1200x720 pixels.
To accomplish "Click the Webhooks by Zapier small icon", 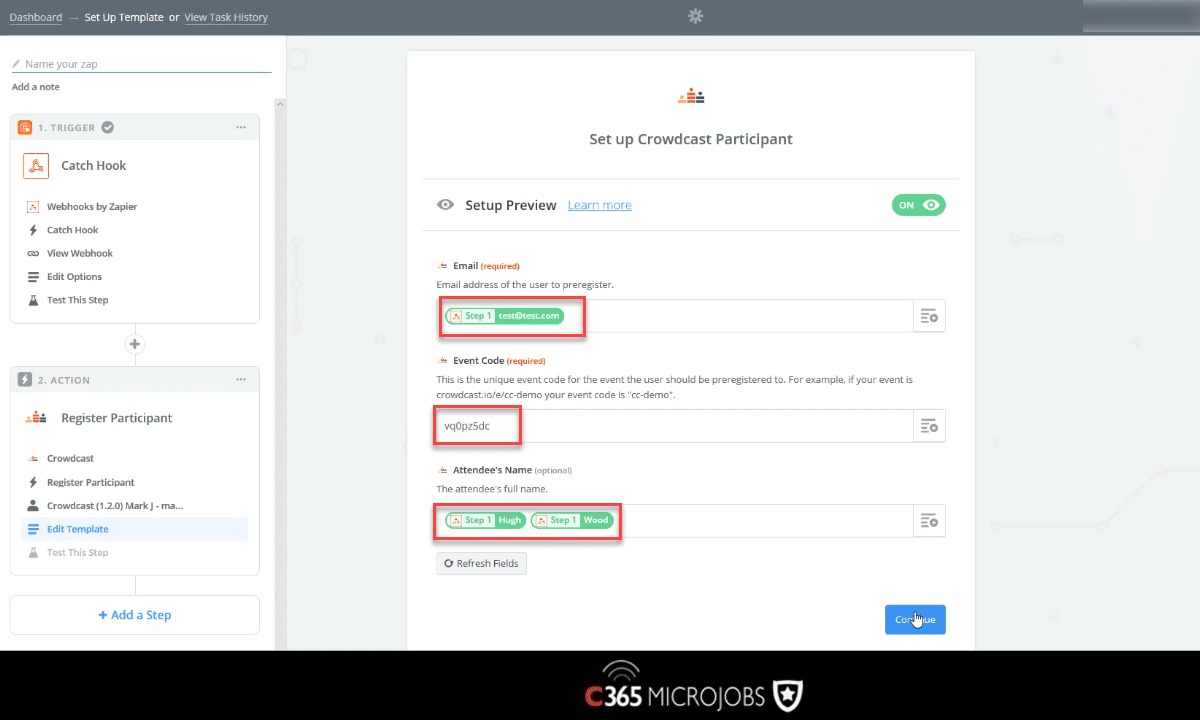I will tap(33, 207).
